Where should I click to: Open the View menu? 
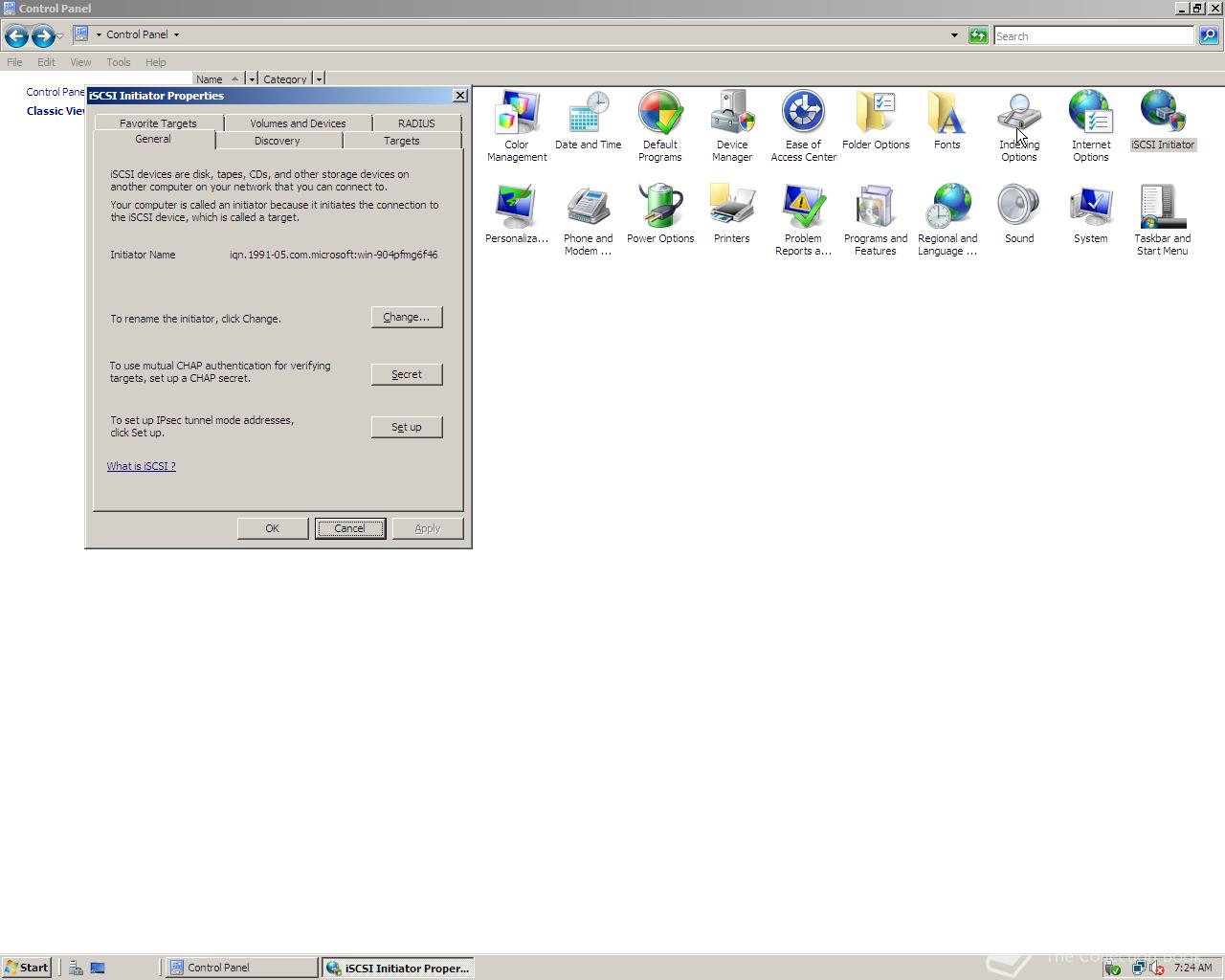tap(80, 62)
